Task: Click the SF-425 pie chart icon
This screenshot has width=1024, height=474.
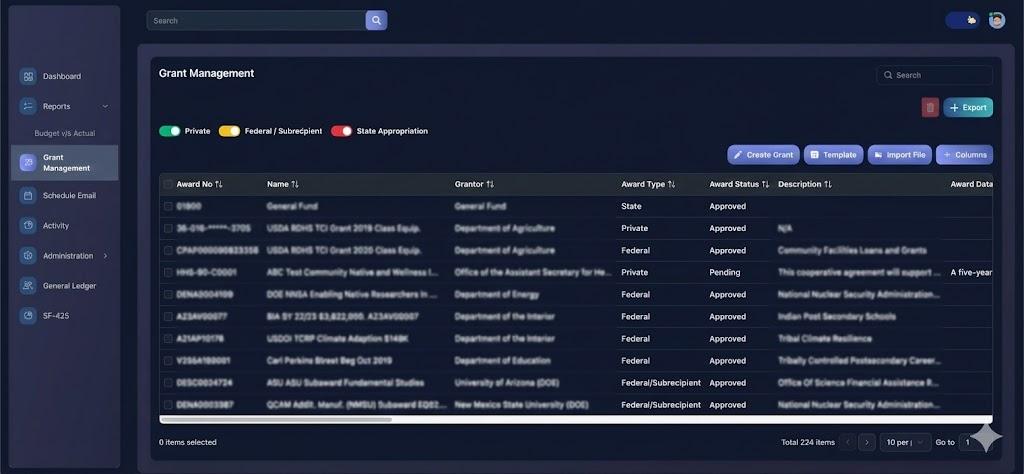Action: coord(28,315)
